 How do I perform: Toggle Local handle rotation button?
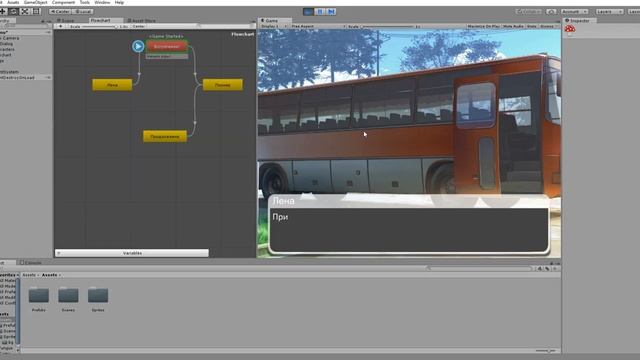pyautogui.click(x=83, y=11)
